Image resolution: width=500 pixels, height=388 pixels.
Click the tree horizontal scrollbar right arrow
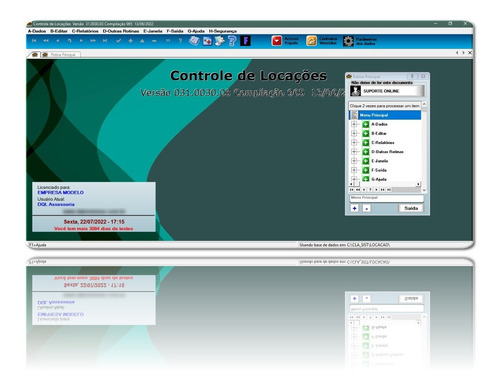[x=418, y=184]
